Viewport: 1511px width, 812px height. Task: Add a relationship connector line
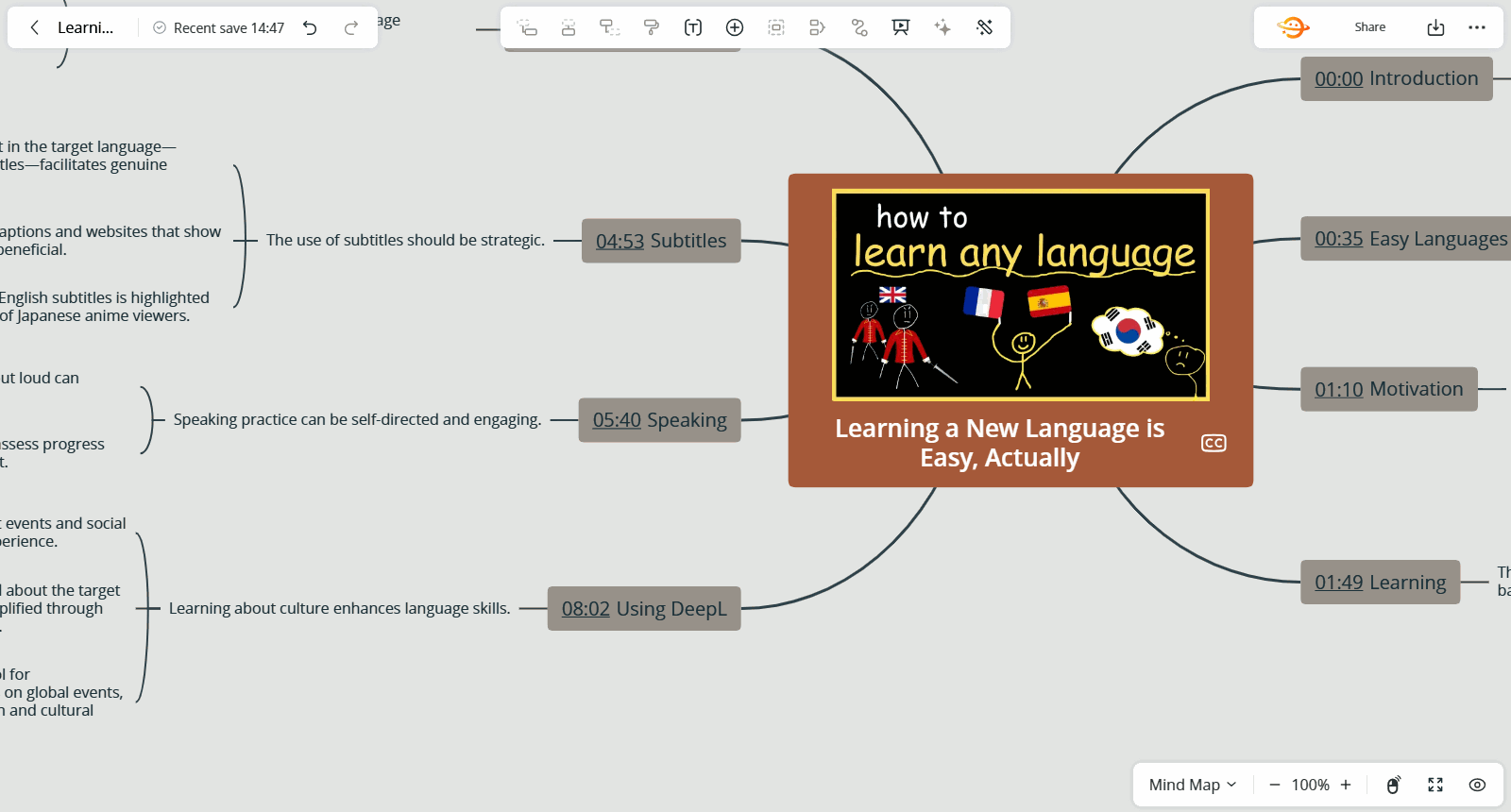pos(859,27)
